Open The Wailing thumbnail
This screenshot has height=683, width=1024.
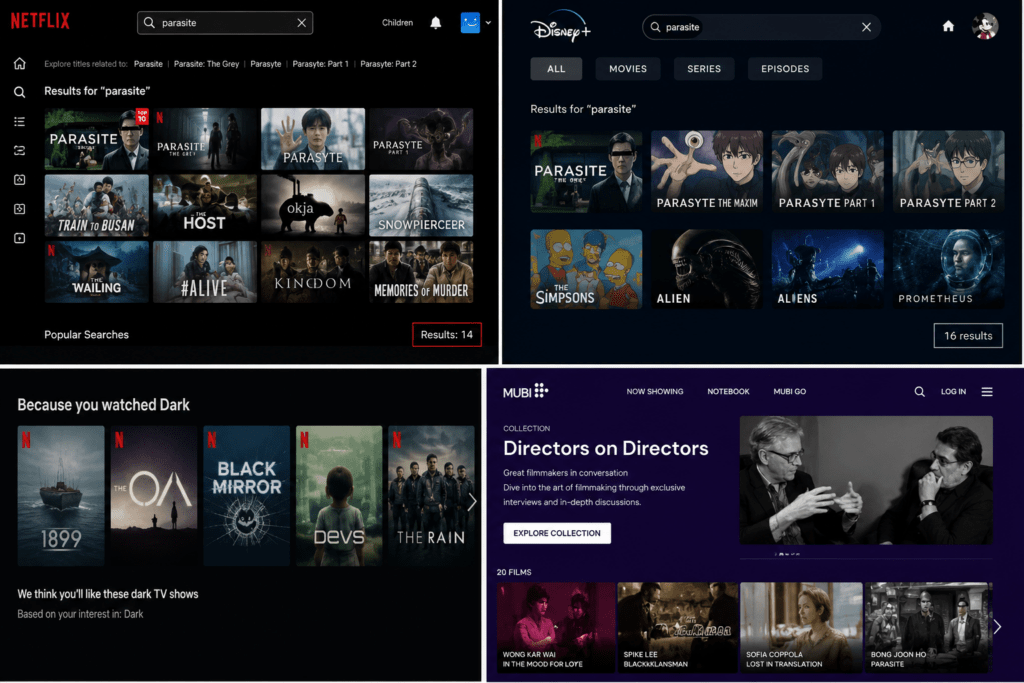coord(97,272)
